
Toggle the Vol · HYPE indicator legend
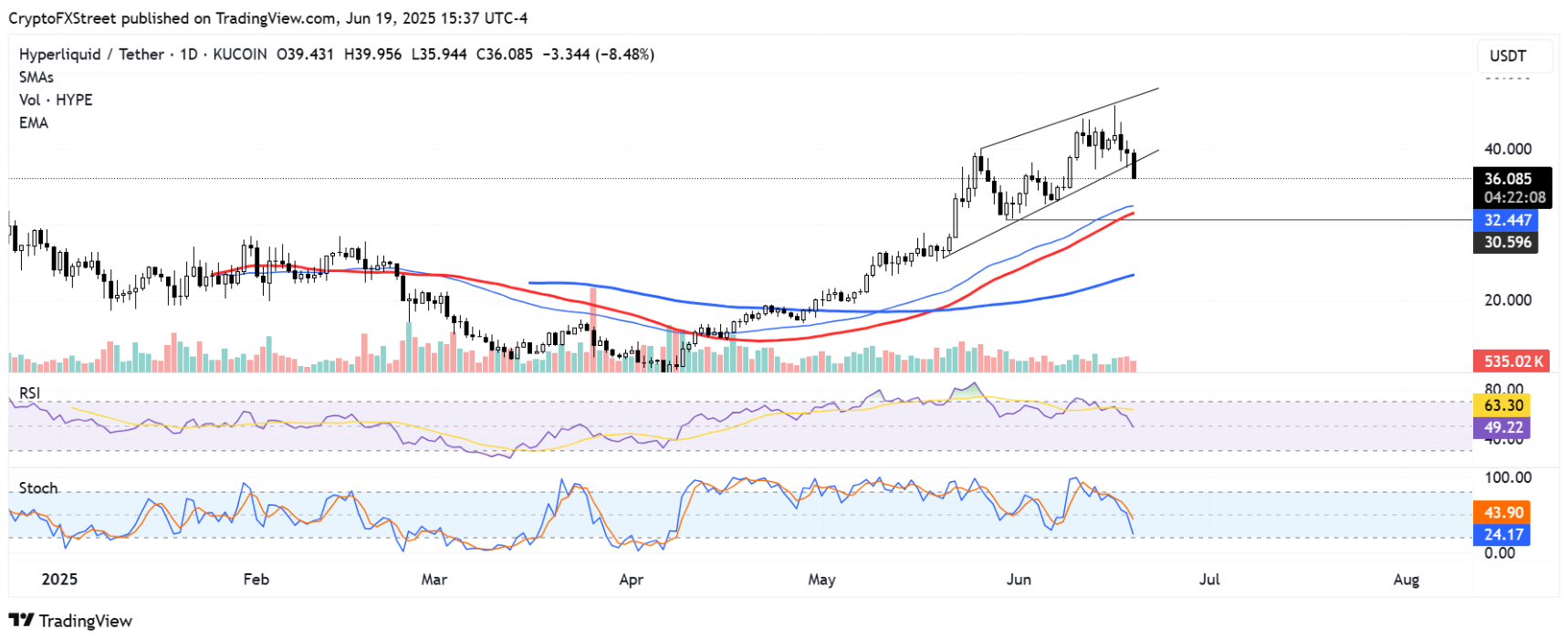56,100
